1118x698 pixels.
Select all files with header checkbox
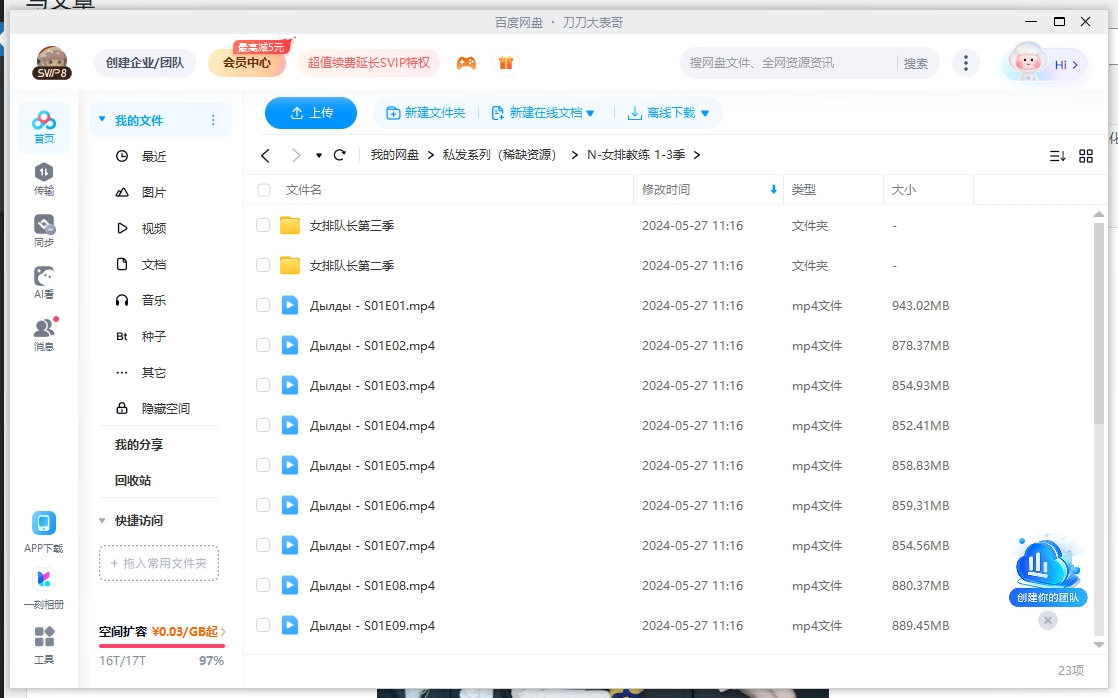(262, 189)
